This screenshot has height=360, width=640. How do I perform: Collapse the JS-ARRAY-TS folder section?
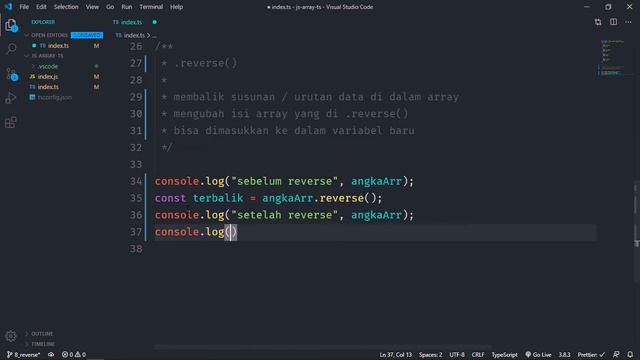27,56
